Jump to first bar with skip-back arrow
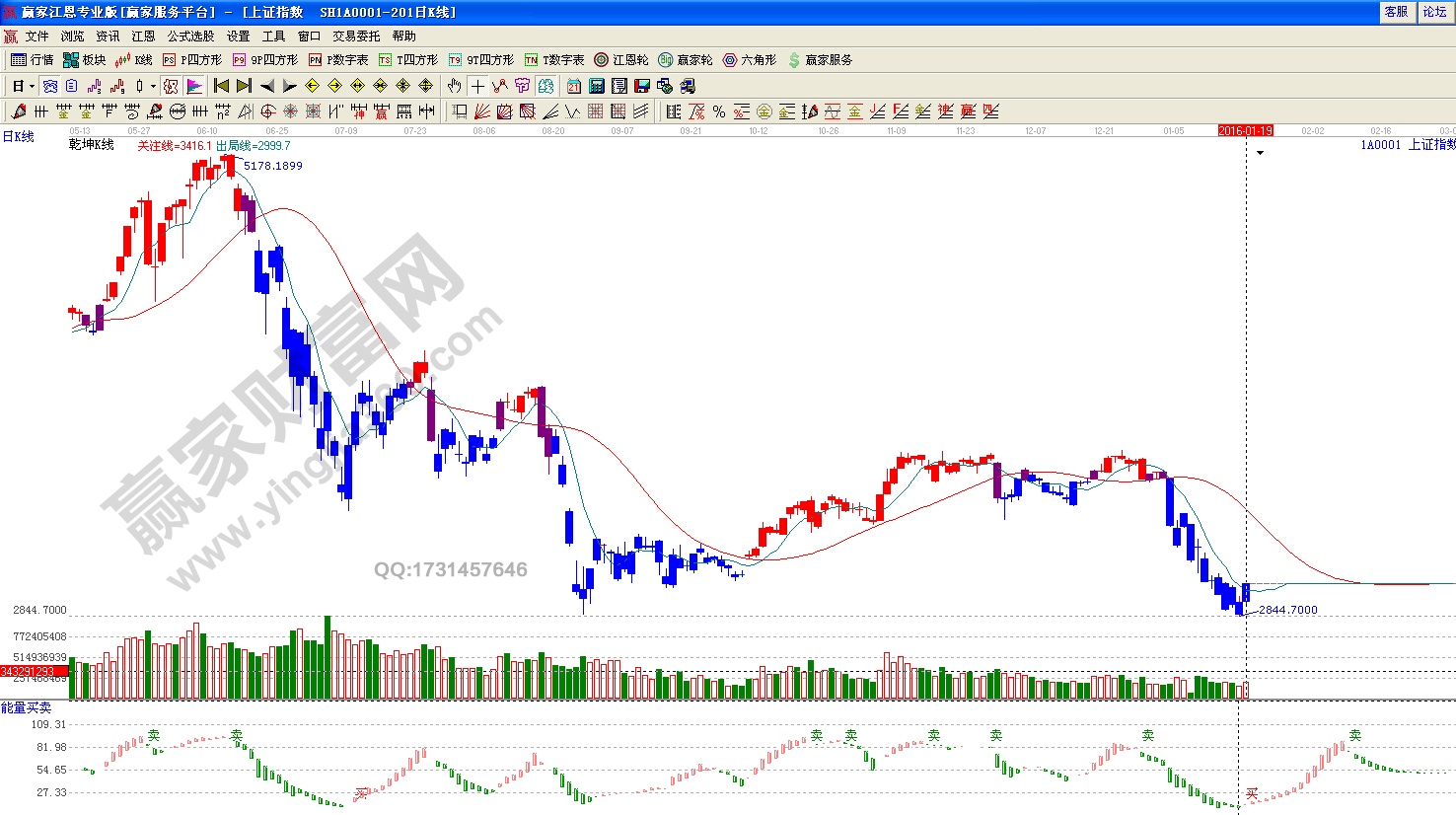The image size is (1456, 815). click(221, 86)
